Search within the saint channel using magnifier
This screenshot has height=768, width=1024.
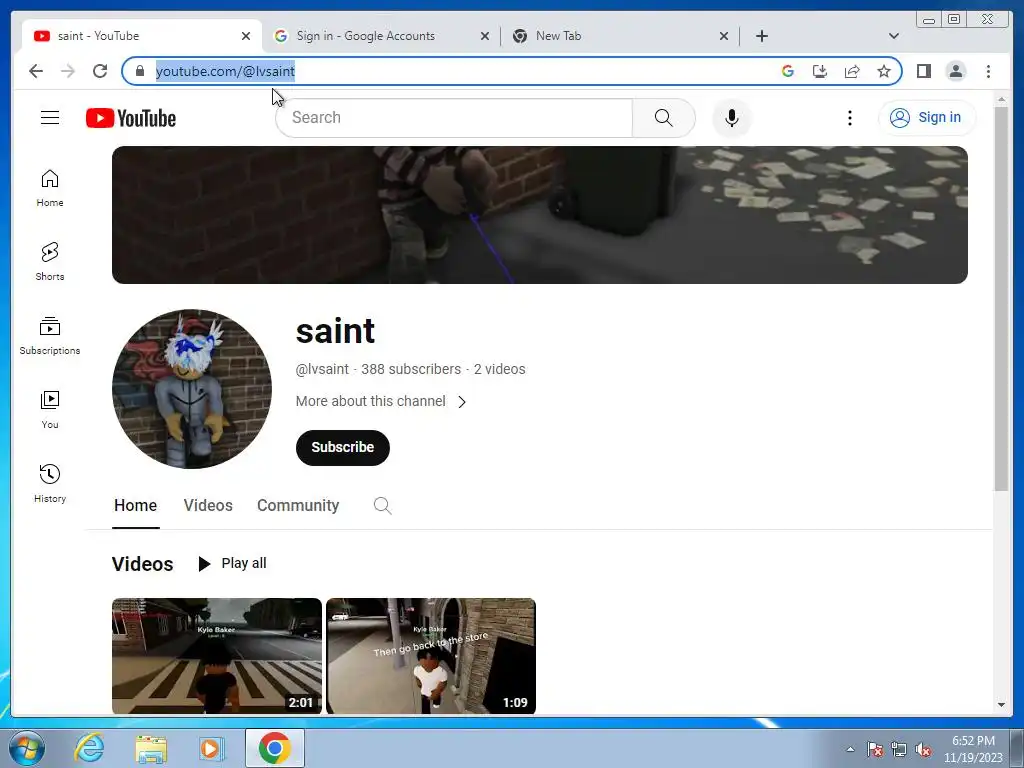coord(383,505)
